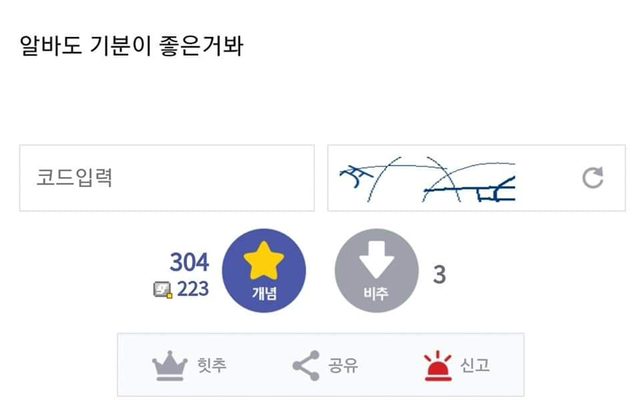Click the red siren report icon
This screenshot has width=640, height=418.
tap(438, 365)
